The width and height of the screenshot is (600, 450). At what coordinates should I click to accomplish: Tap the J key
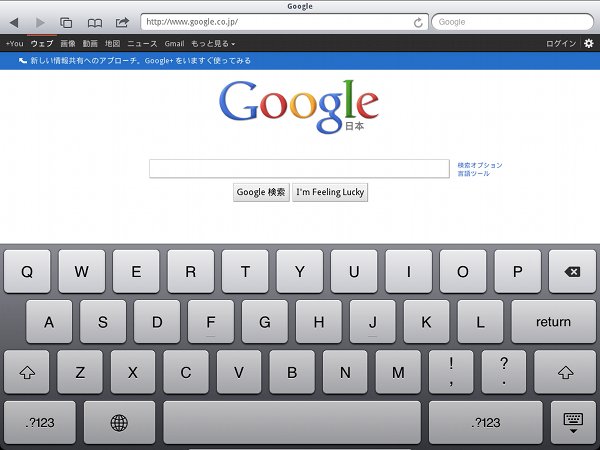point(373,322)
